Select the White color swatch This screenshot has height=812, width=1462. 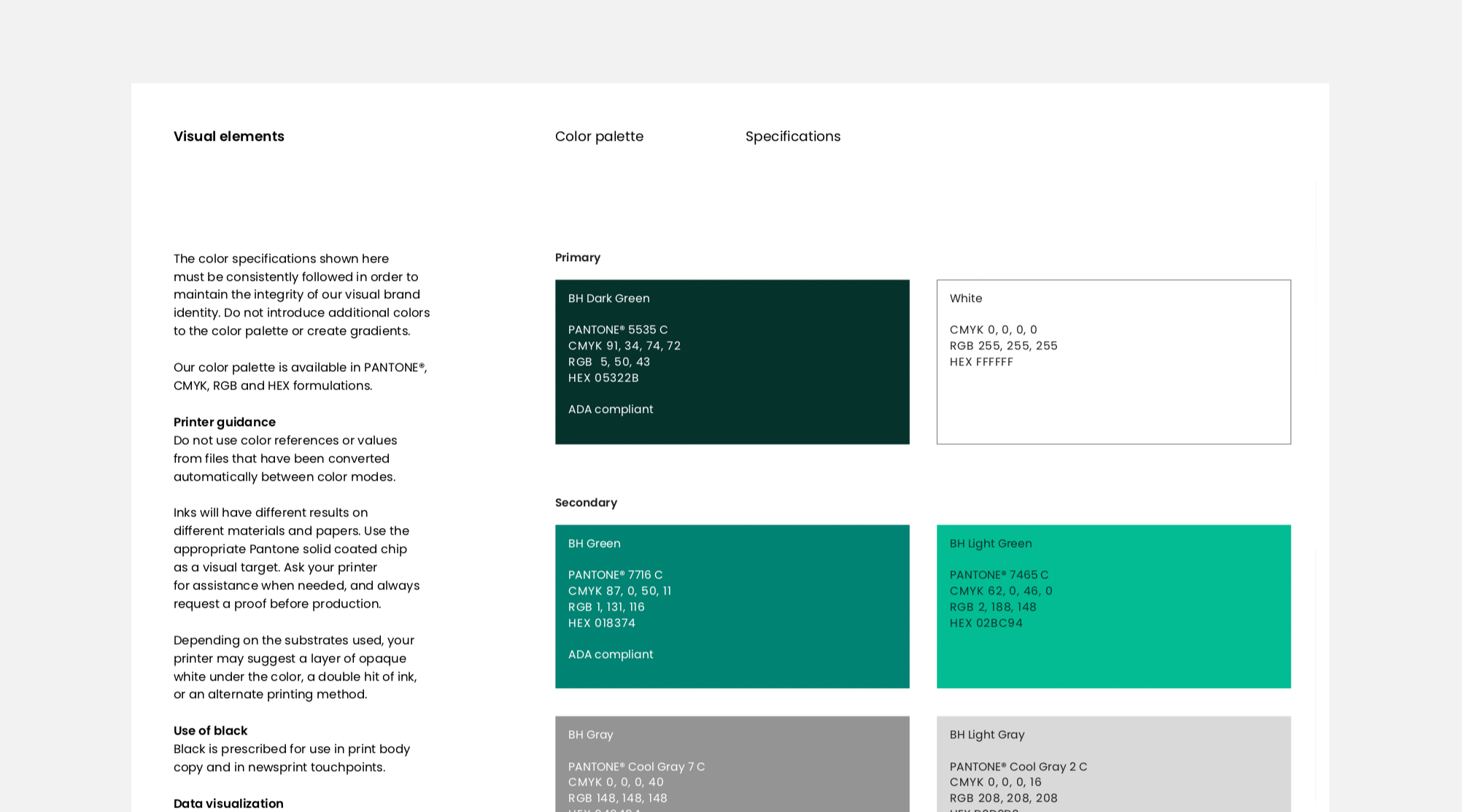pos(1113,362)
